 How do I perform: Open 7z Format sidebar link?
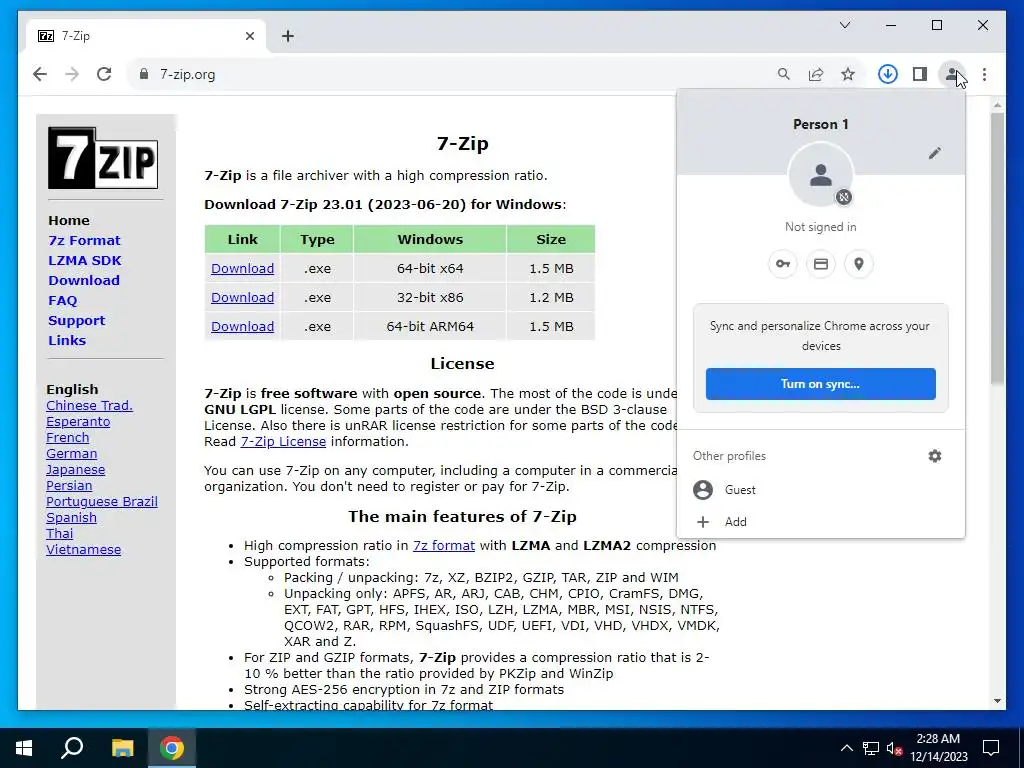[x=84, y=240]
